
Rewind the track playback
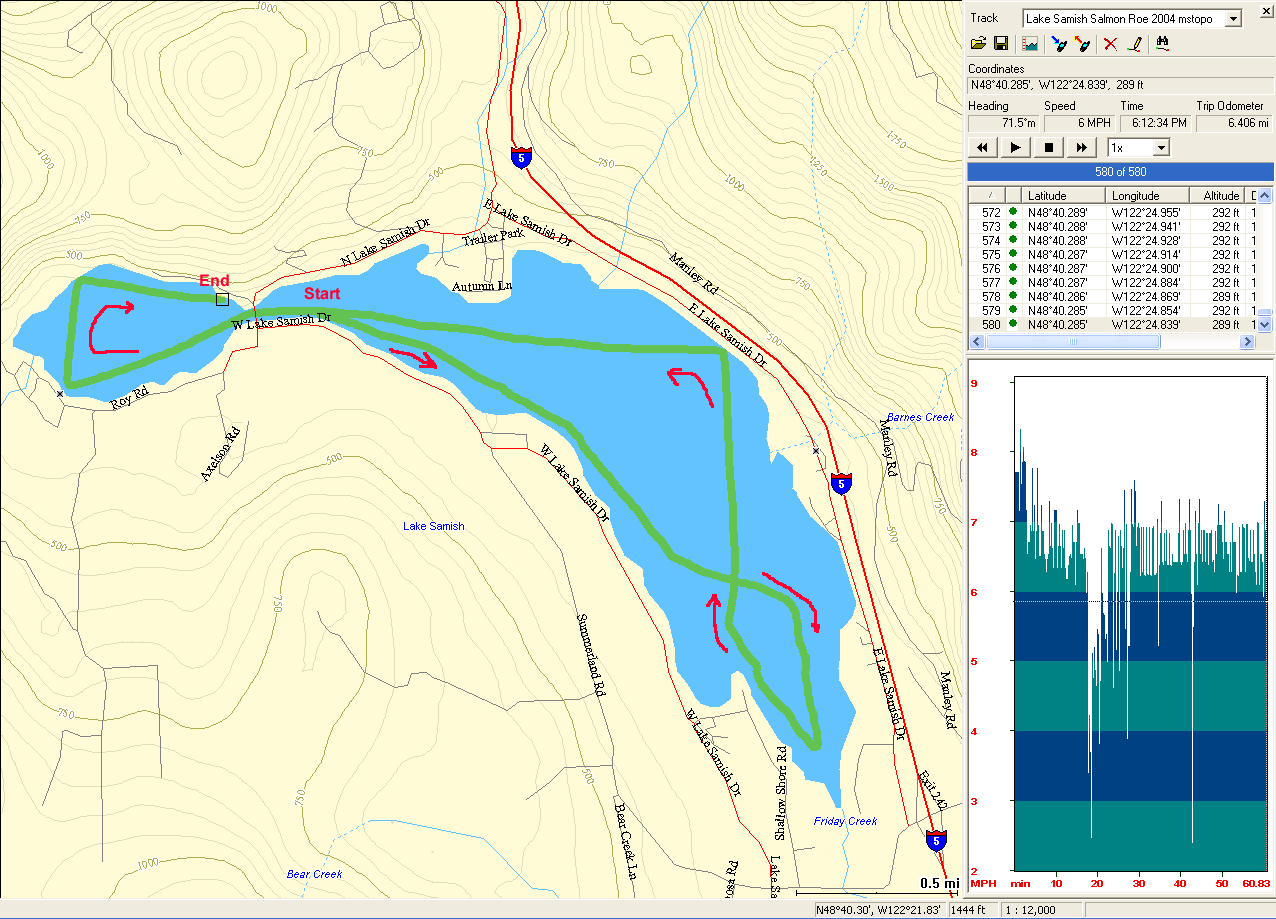click(x=983, y=148)
